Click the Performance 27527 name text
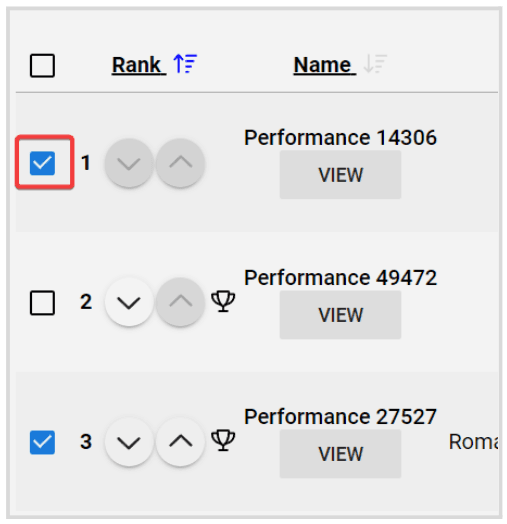 coord(340,416)
